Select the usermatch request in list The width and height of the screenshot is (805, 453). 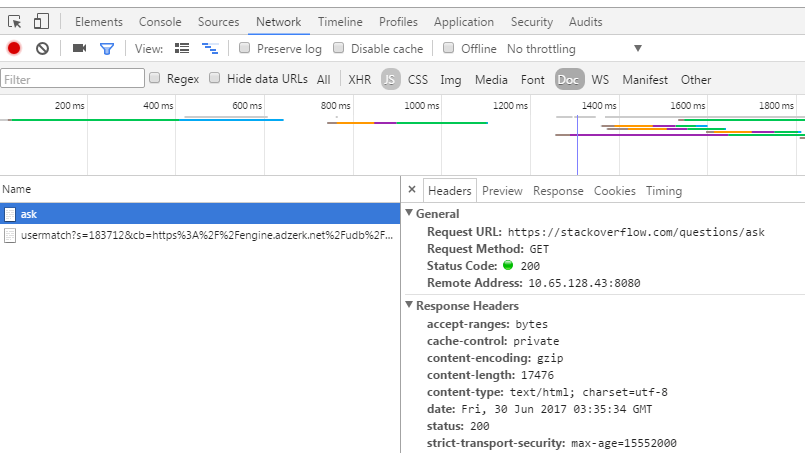(x=200, y=236)
